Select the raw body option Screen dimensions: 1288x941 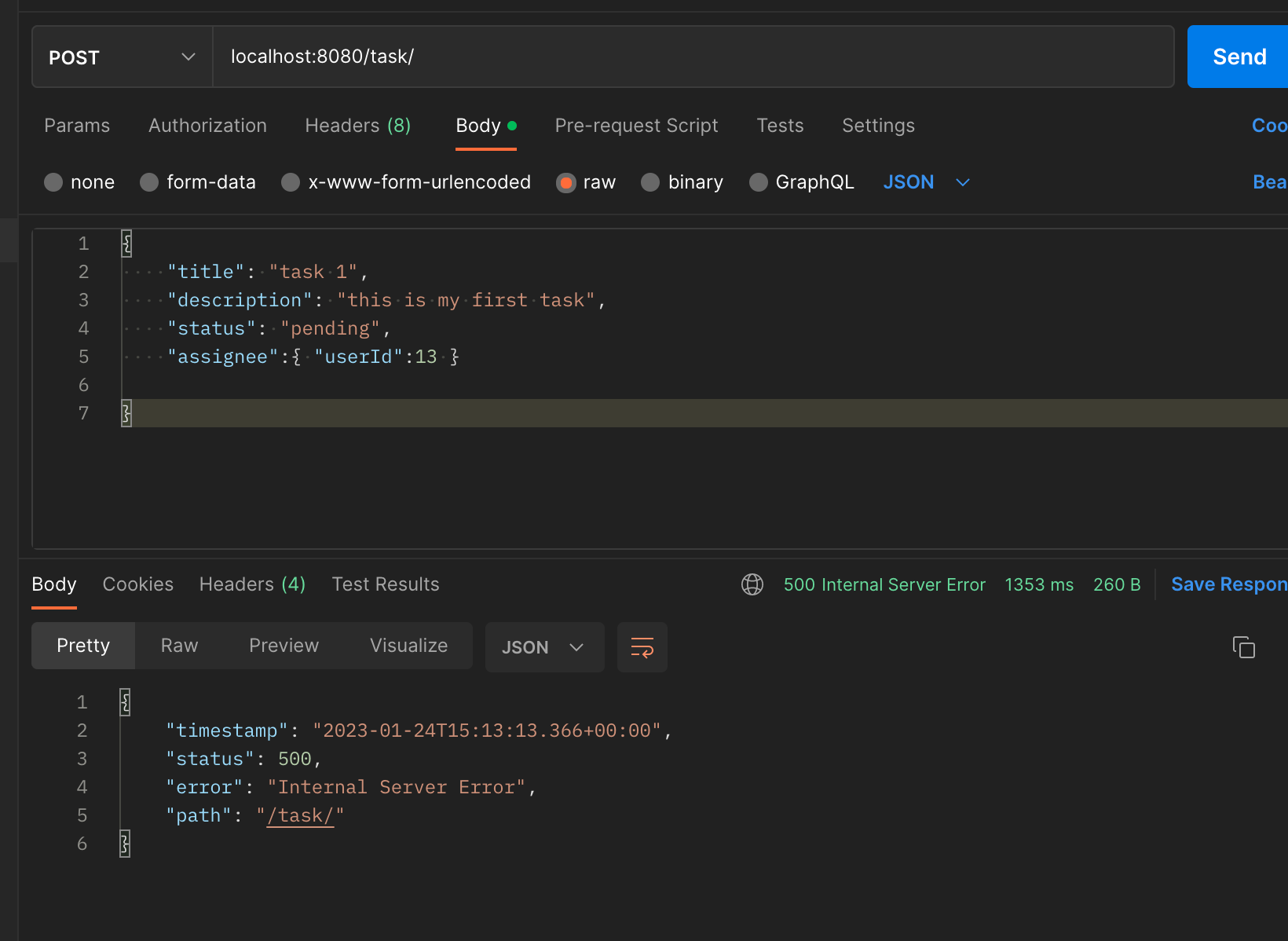(586, 182)
